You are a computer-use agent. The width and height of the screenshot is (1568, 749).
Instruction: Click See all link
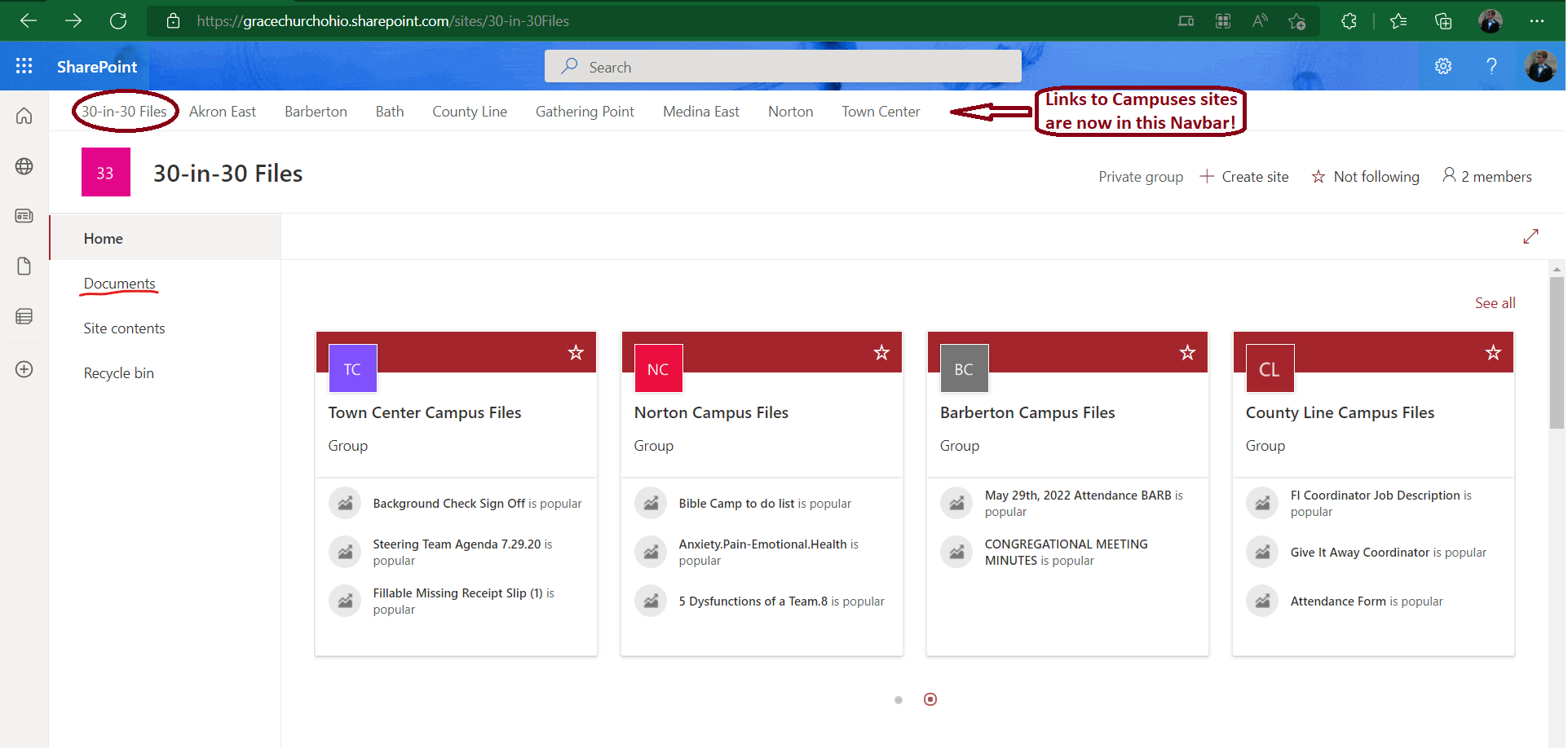[1495, 303]
